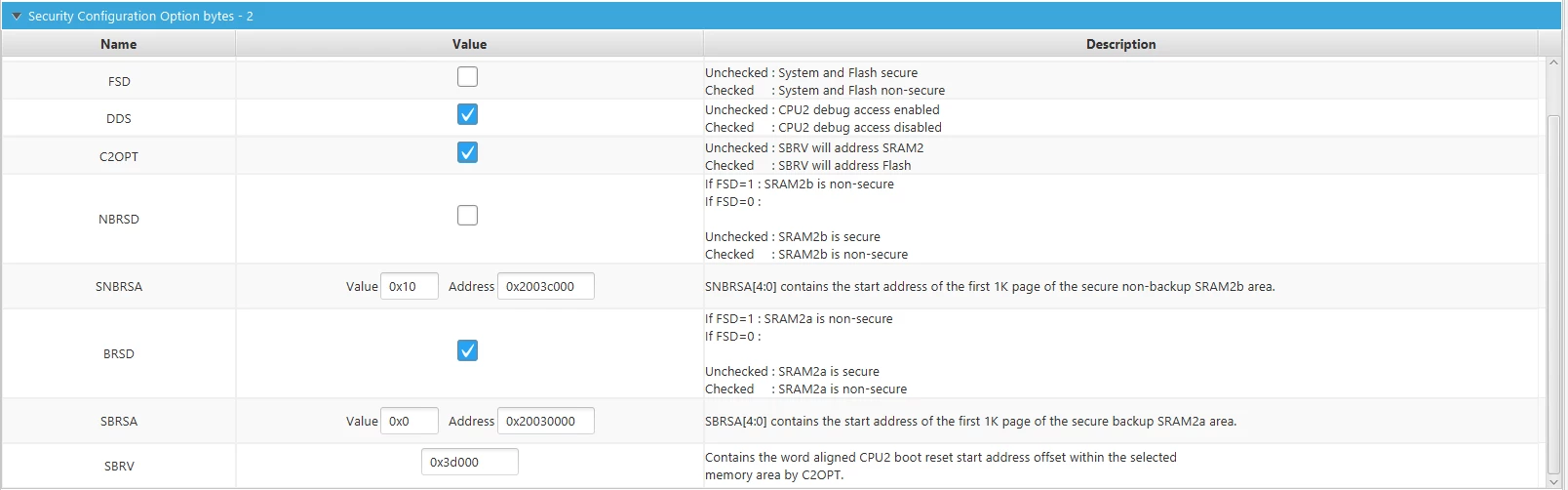
Task: Uncheck the C2OPT checkbox
Action: 468,153
